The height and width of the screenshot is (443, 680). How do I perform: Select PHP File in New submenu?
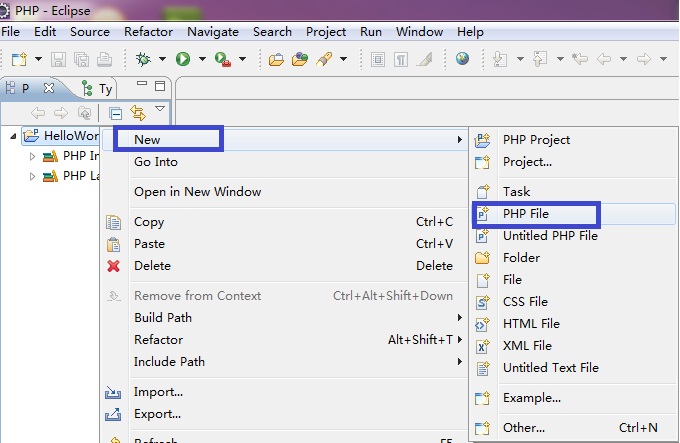tap(574, 214)
